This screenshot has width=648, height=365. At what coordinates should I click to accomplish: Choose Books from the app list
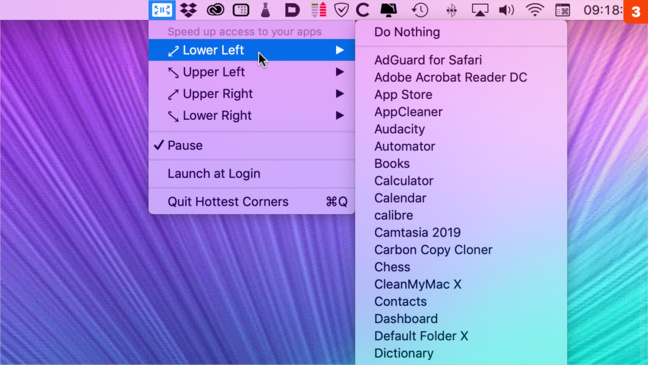click(x=461, y=164)
